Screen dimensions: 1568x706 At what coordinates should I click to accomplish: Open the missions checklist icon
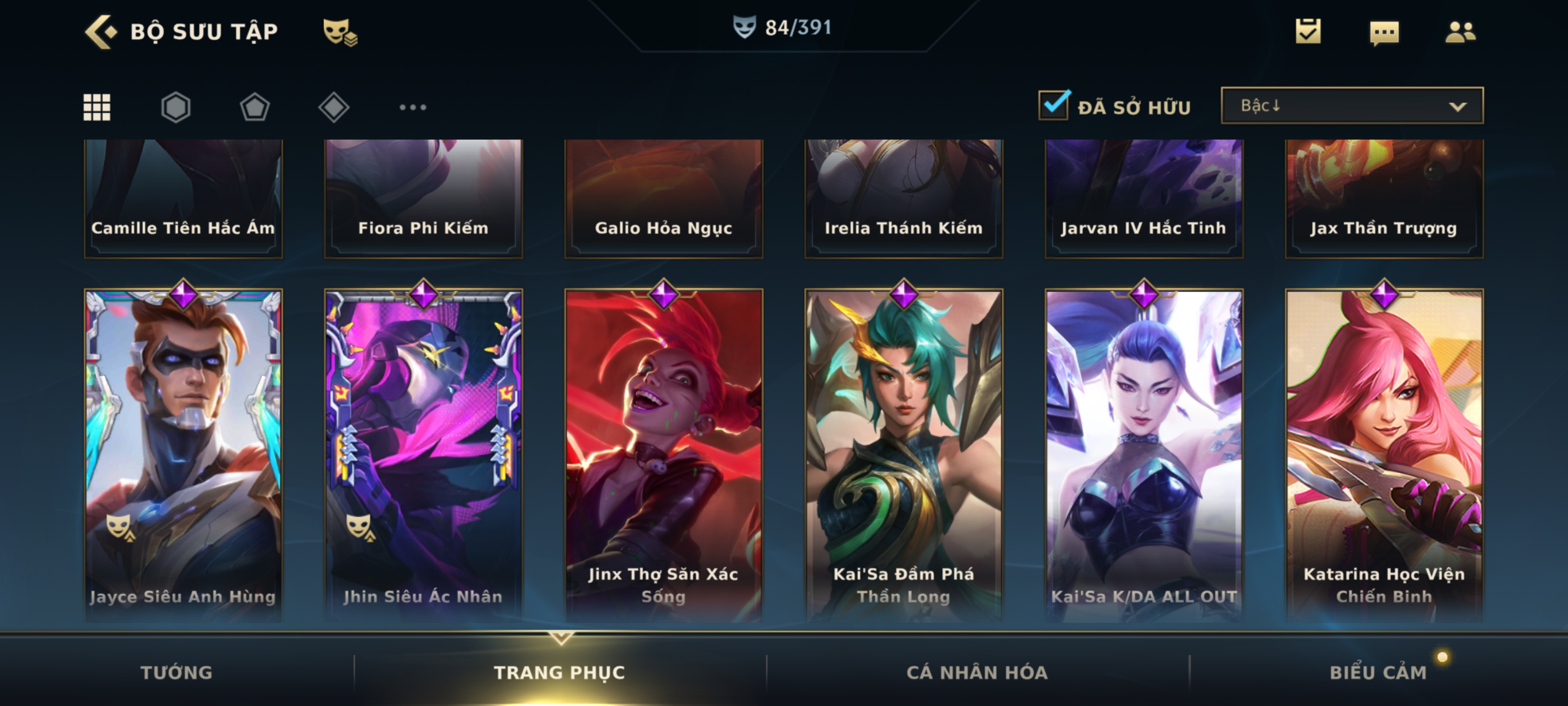pos(1308,31)
